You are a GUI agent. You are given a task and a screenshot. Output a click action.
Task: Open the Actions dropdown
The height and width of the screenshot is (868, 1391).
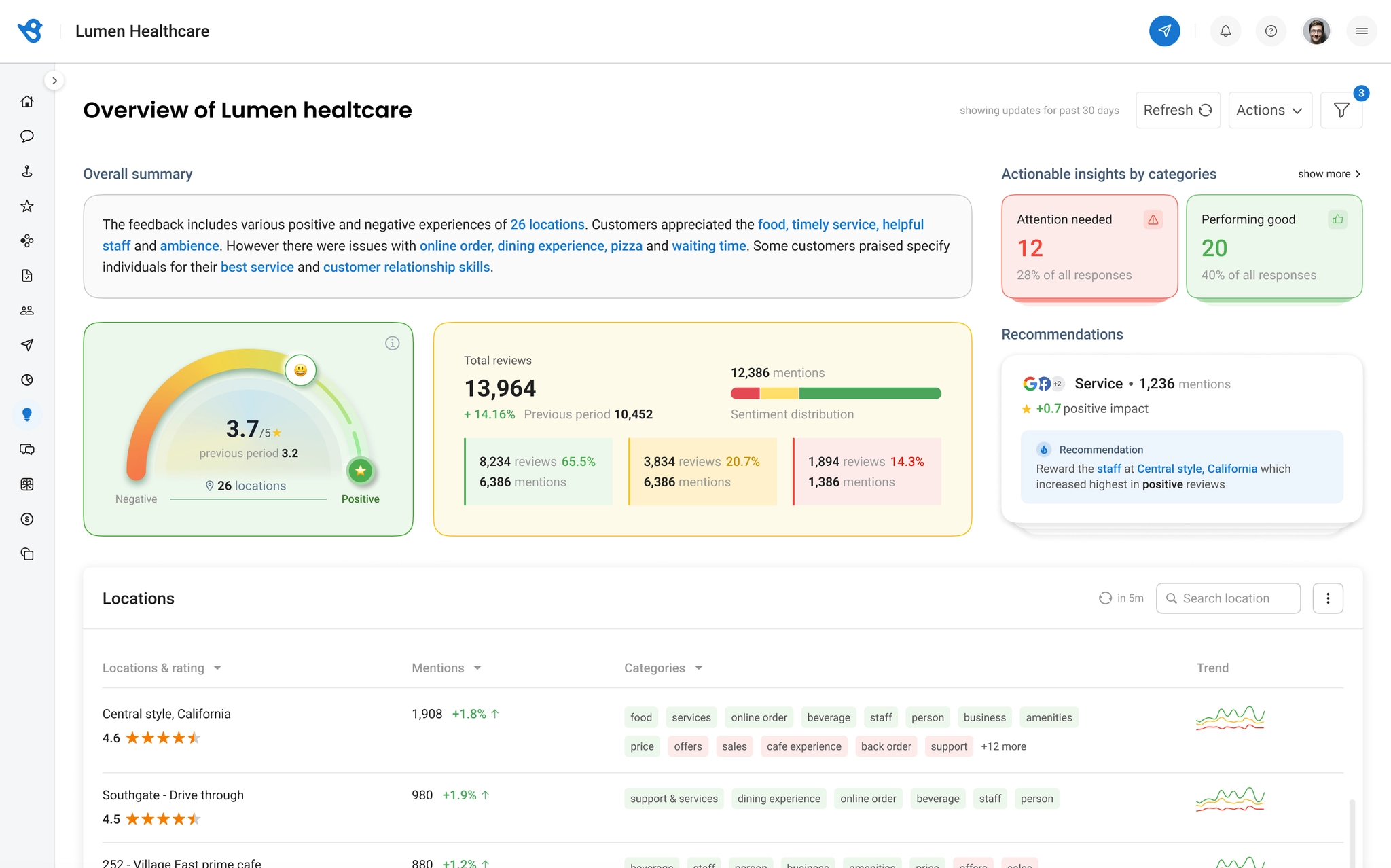1270,110
